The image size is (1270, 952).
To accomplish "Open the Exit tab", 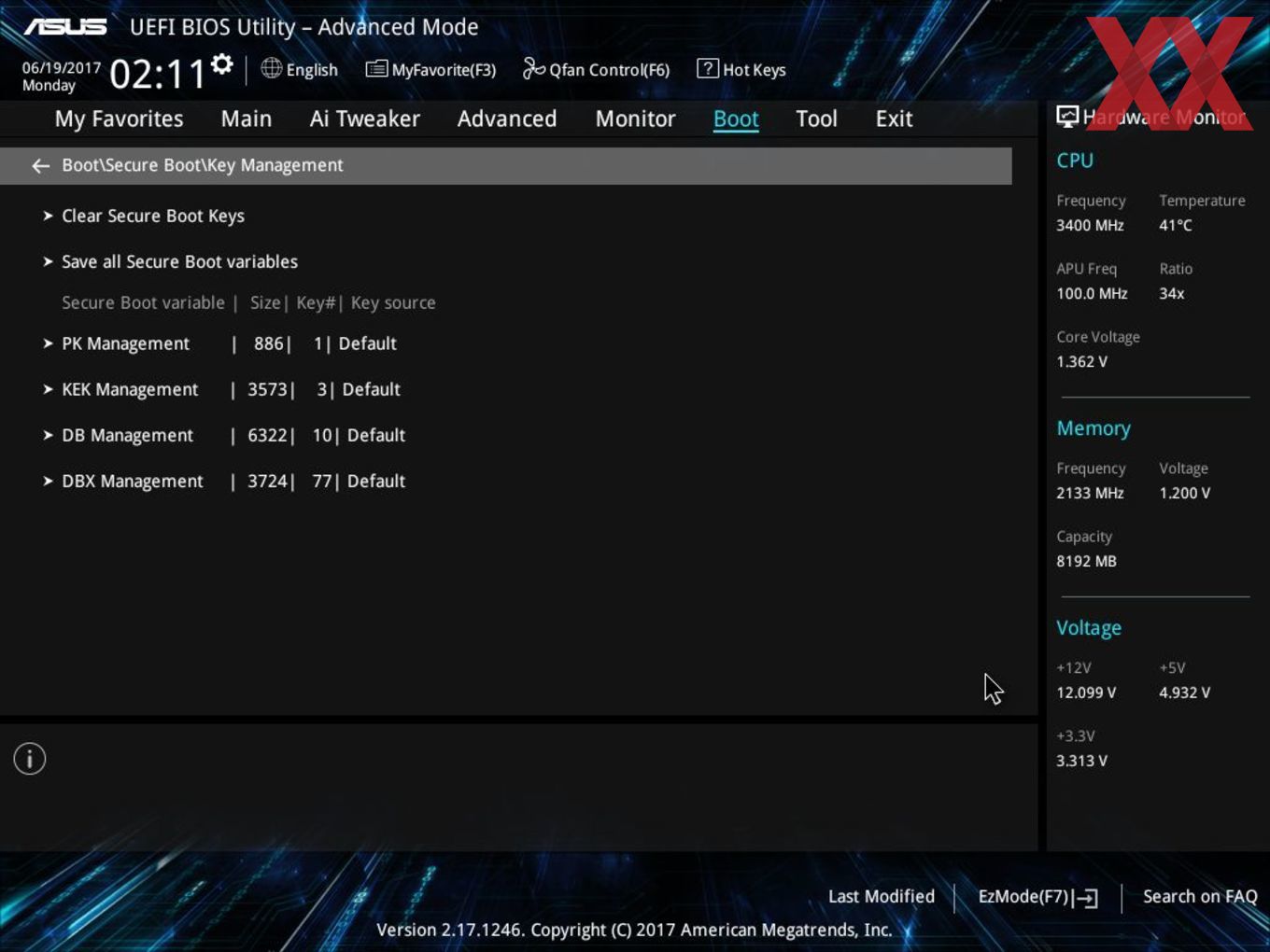I will (894, 119).
